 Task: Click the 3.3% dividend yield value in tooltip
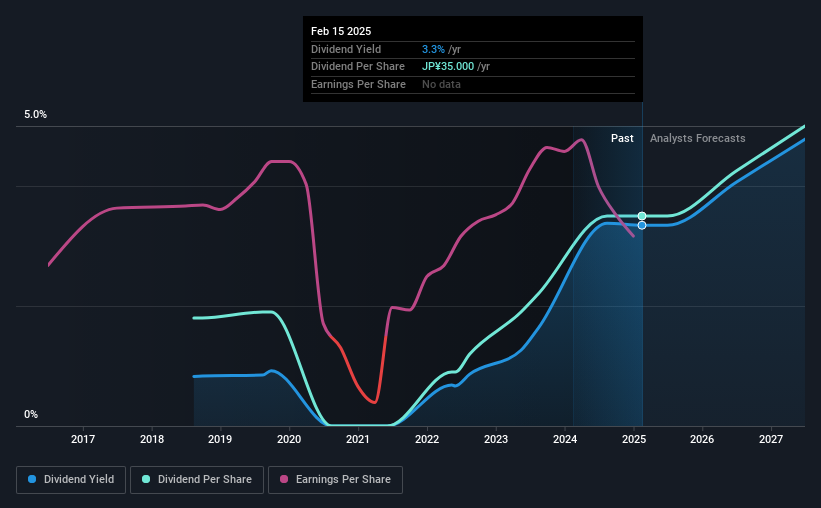[x=433, y=49]
